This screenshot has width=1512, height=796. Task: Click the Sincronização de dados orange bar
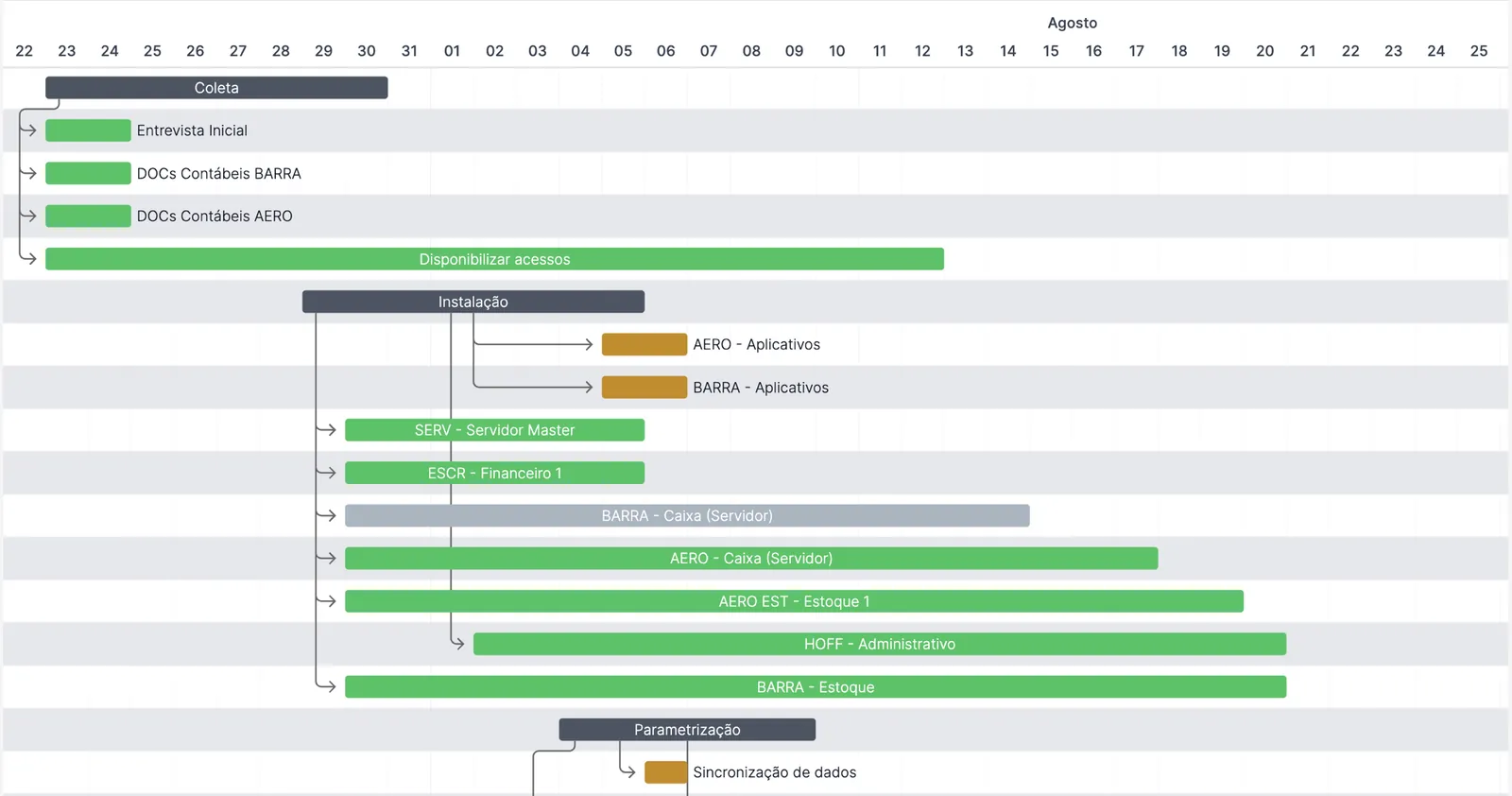coord(666,772)
